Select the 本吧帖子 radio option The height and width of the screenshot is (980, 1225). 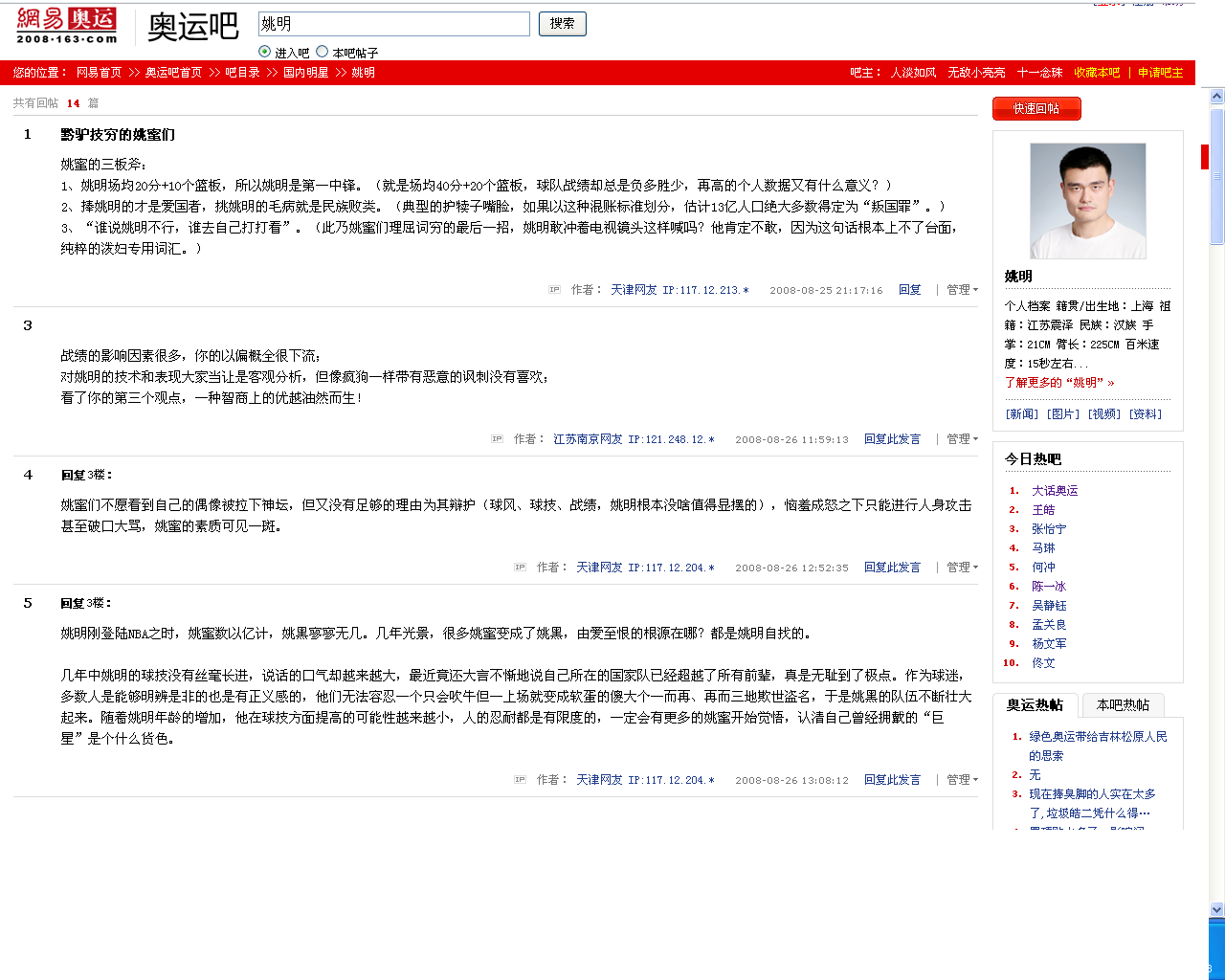tap(323, 52)
